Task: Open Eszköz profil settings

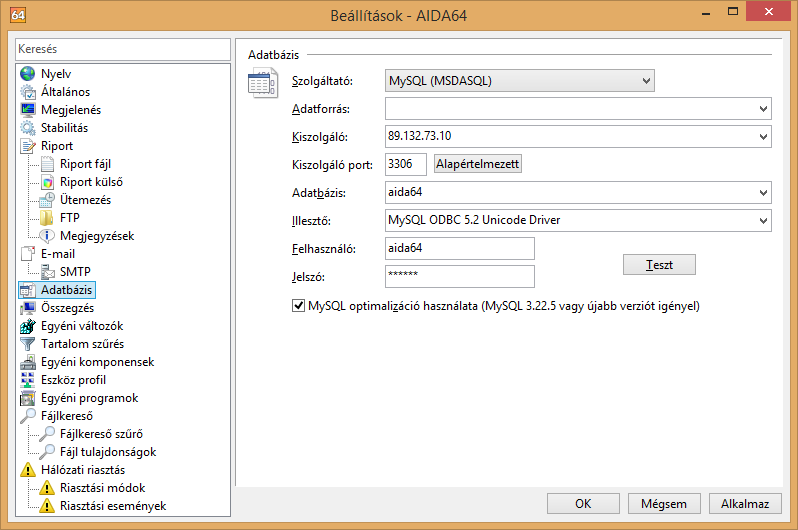Action: click(73, 380)
